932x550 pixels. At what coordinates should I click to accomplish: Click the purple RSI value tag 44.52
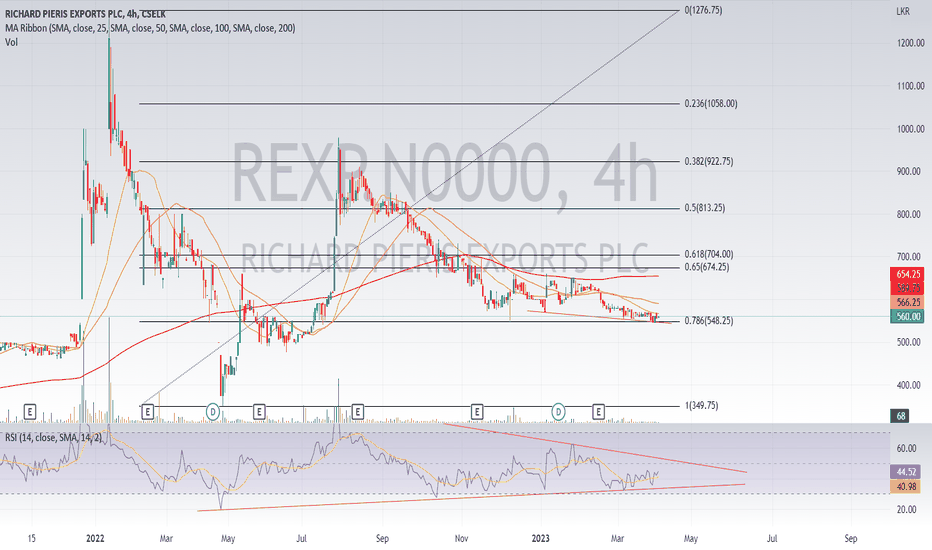(x=905, y=472)
